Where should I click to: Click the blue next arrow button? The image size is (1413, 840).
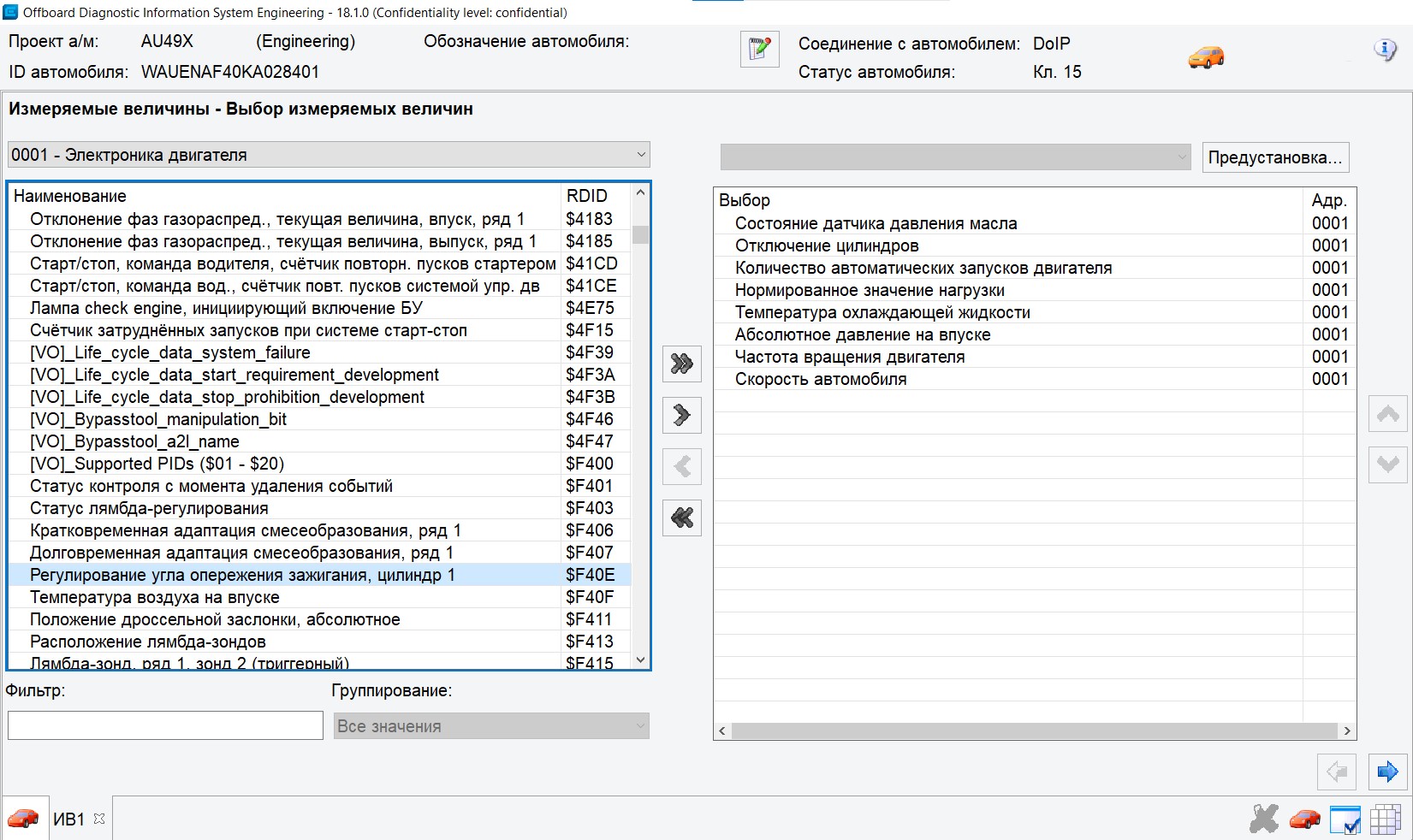(1386, 772)
